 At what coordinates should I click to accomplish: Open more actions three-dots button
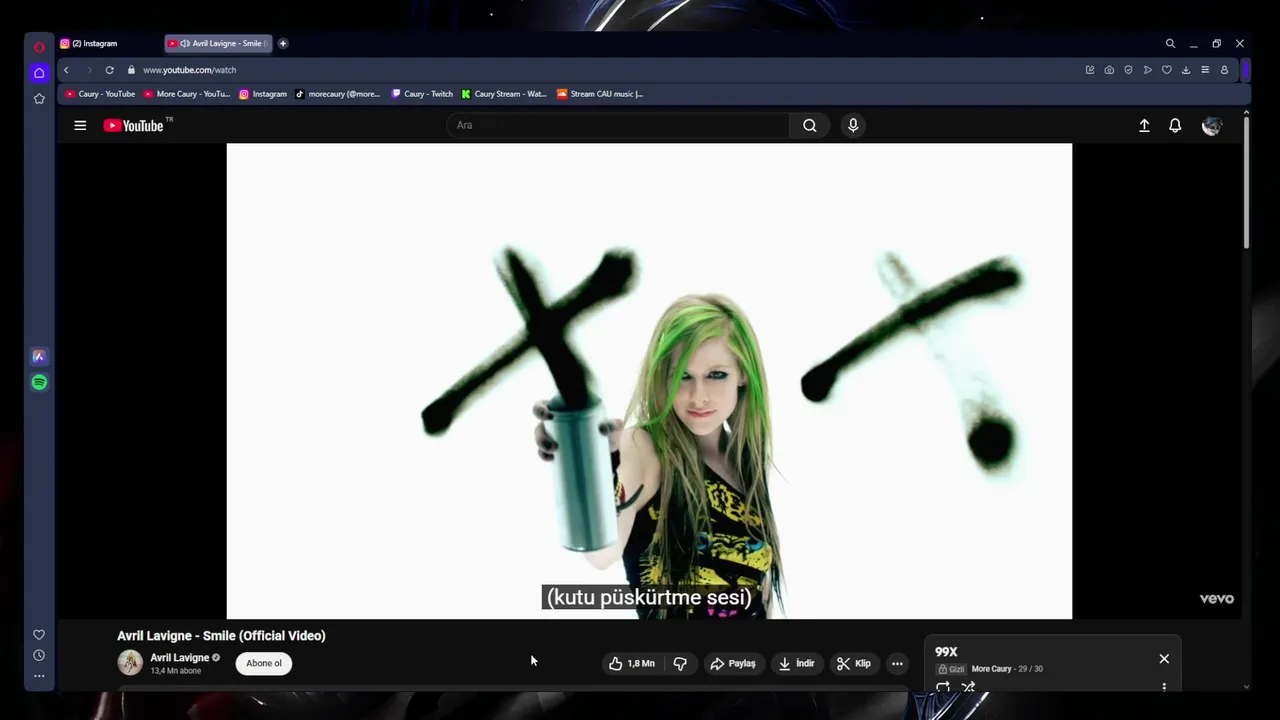[897, 663]
